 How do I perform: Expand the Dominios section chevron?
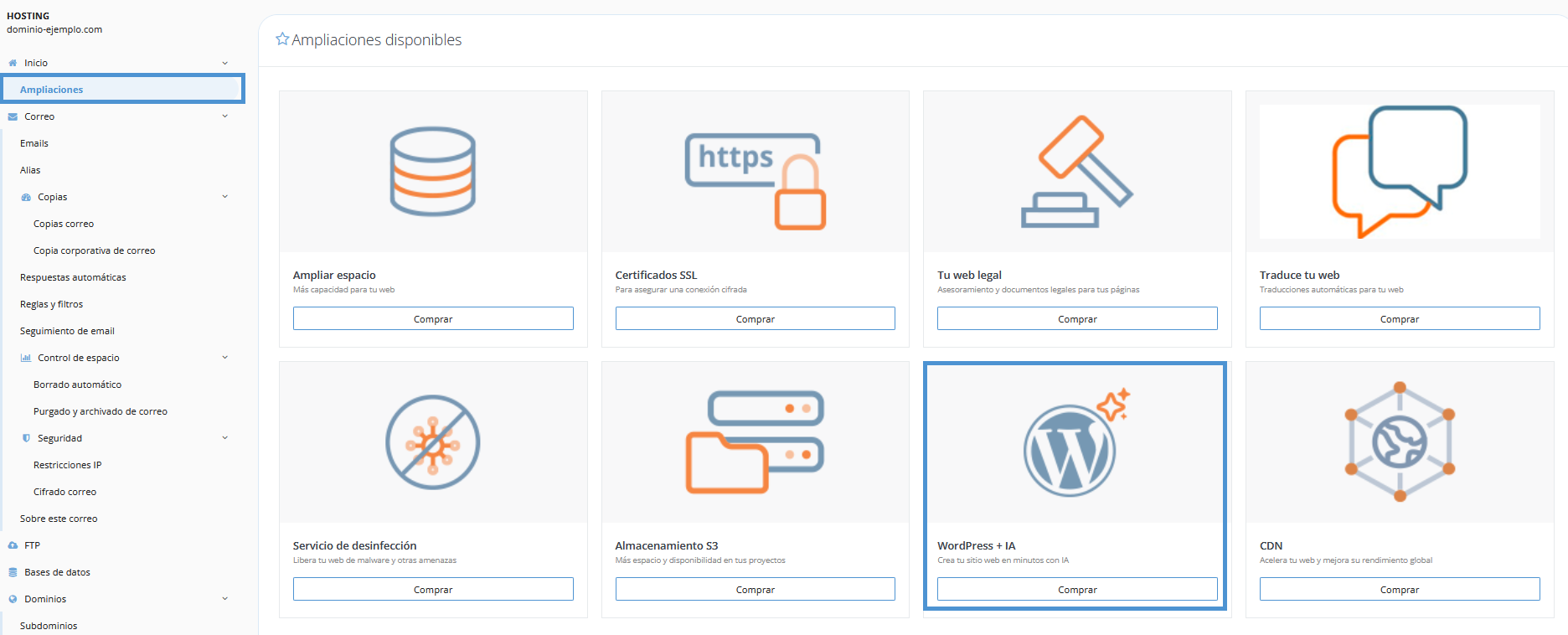click(224, 599)
